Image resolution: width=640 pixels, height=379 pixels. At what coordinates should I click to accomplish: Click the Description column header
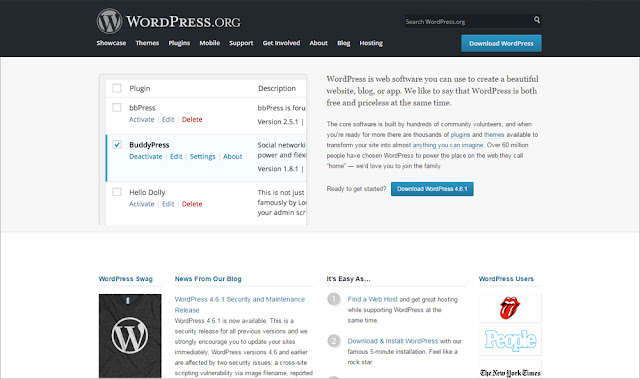[x=277, y=89]
